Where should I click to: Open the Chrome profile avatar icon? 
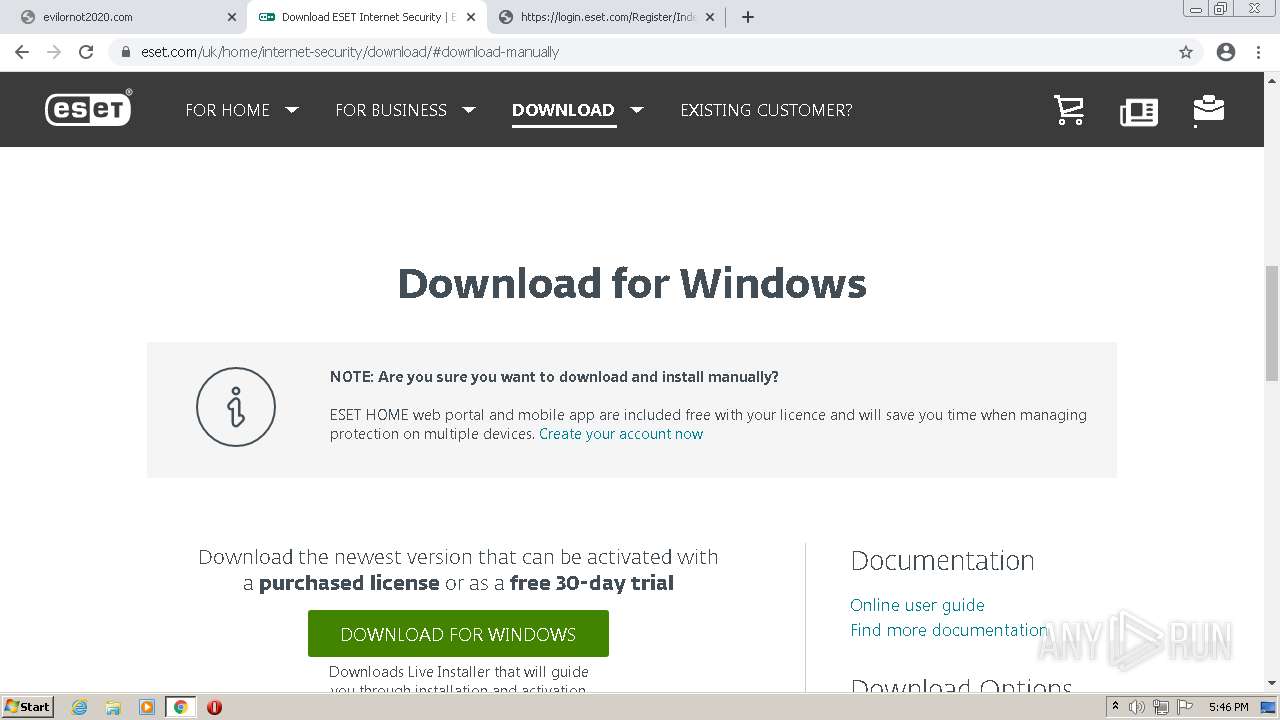(x=1226, y=52)
